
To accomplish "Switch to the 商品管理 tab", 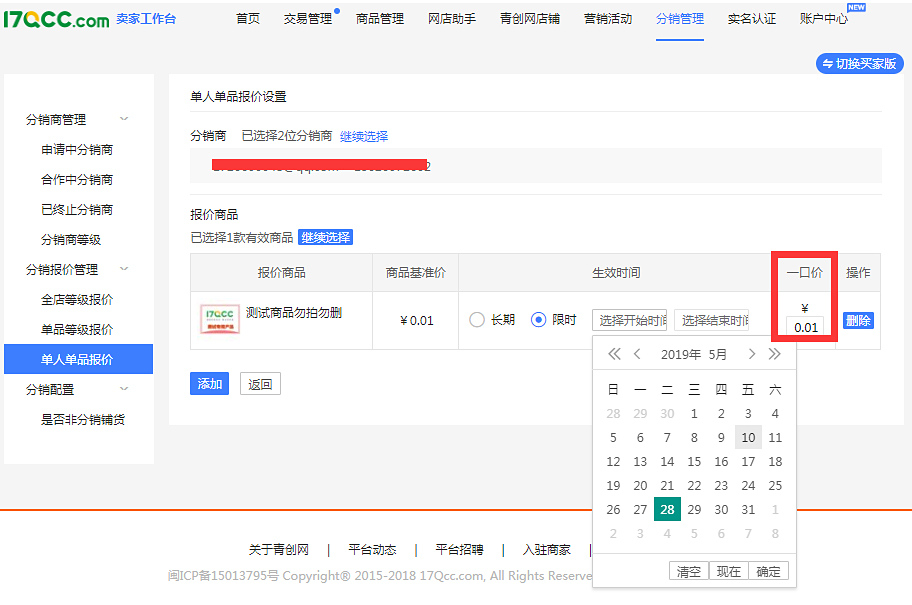I will pyautogui.click(x=379, y=18).
